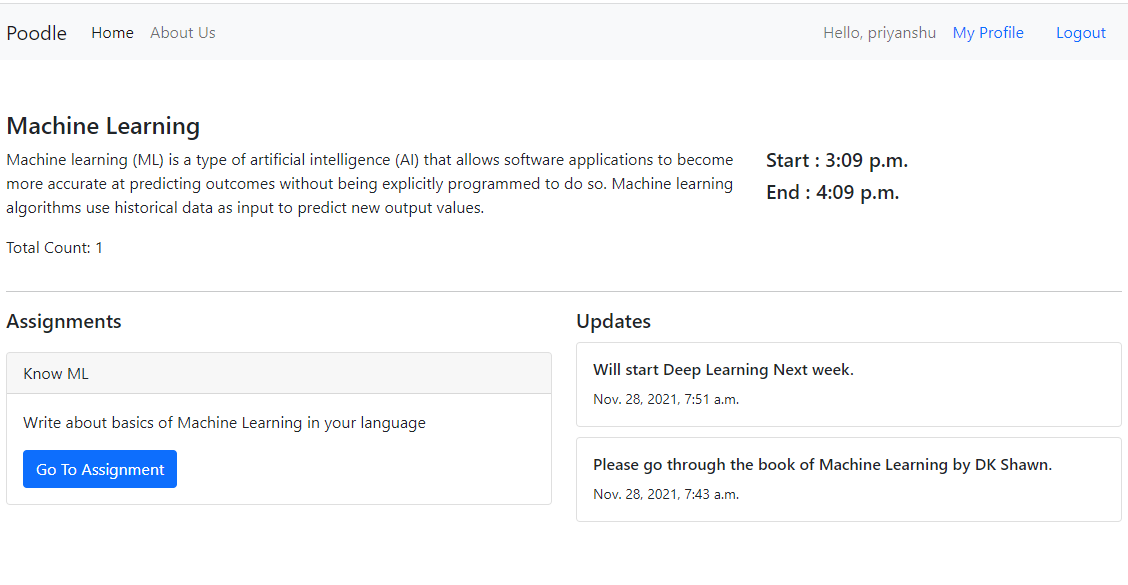Click the Start time 3:09 p.m. label

pos(836,160)
